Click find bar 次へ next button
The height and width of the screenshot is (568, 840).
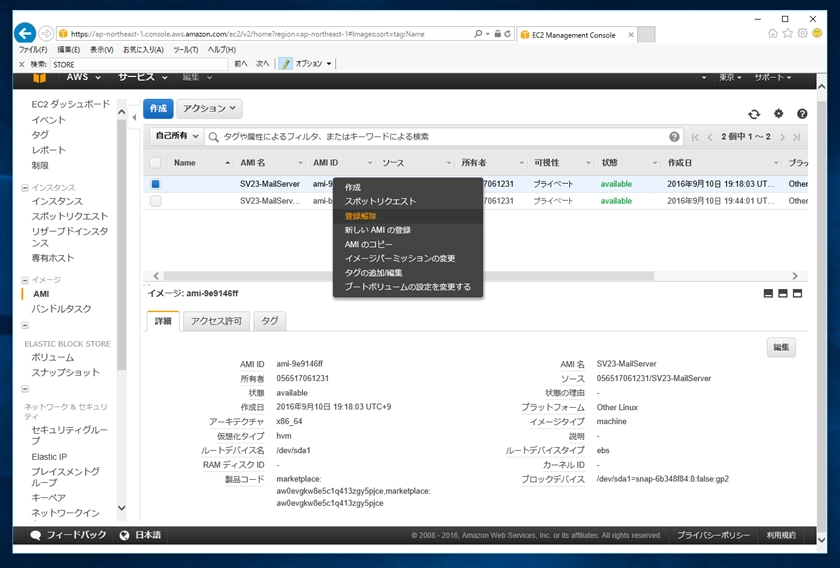262,64
